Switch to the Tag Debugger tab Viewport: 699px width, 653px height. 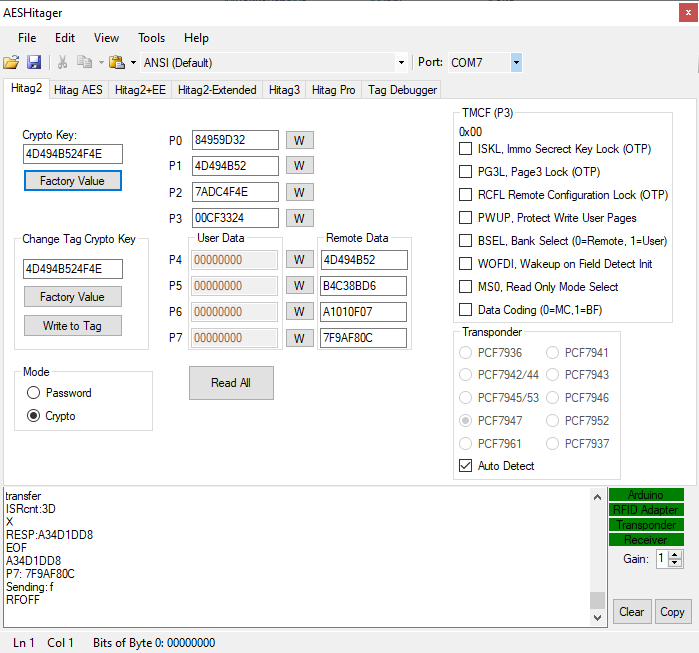pyautogui.click(x=402, y=90)
